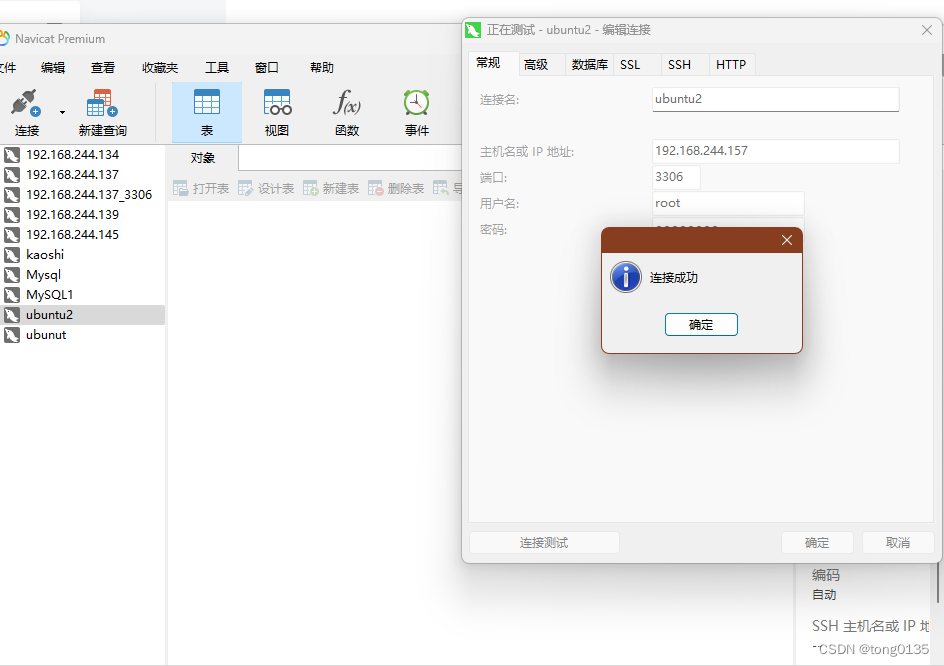Select the 表 (Table) toolbar icon
The image size is (944, 666).
pyautogui.click(x=206, y=102)
